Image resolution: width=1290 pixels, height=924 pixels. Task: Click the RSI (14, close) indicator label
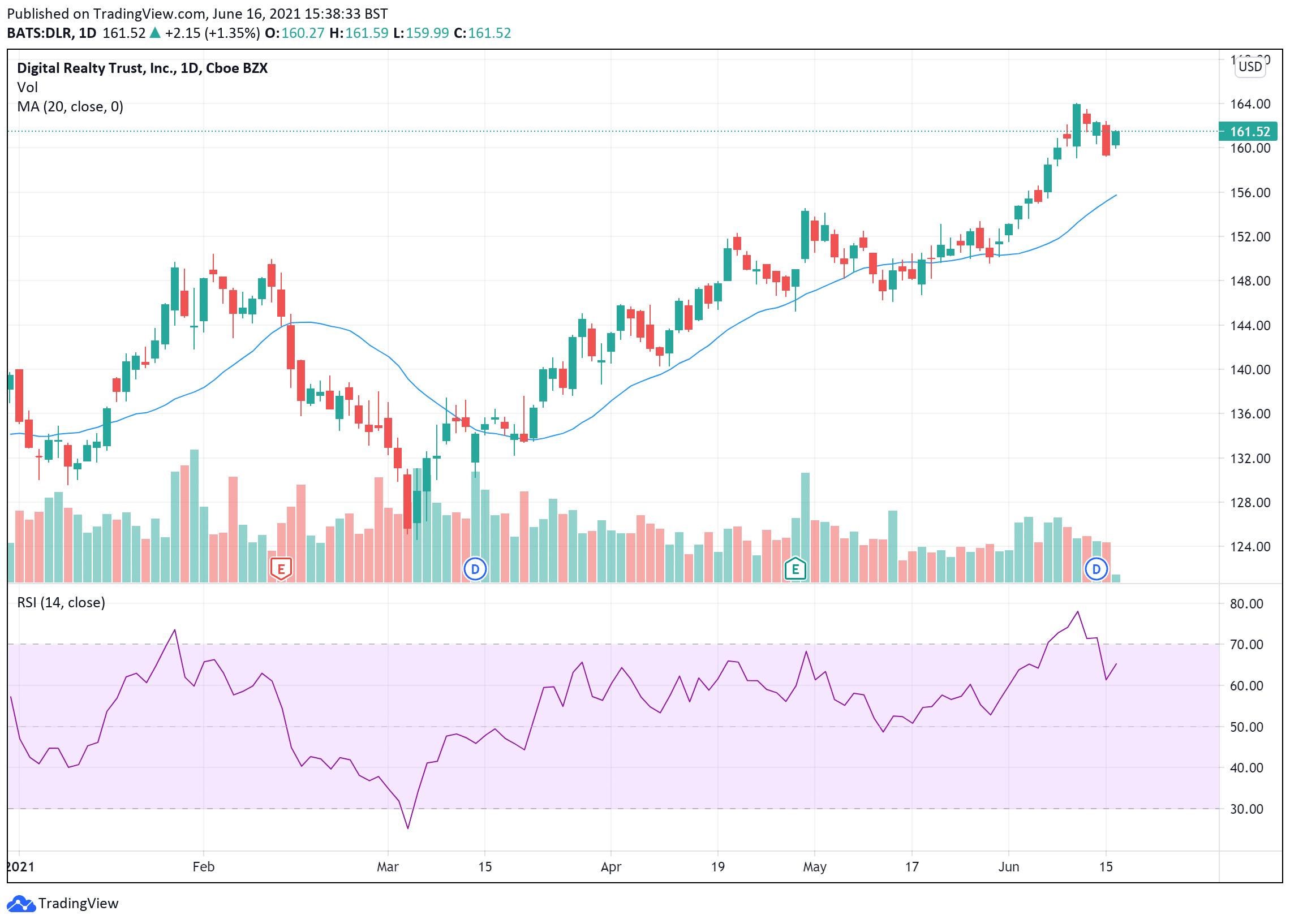[x=61, y=602]
